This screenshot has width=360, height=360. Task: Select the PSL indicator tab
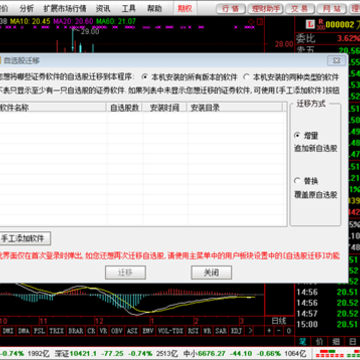(x=40, y=331)
